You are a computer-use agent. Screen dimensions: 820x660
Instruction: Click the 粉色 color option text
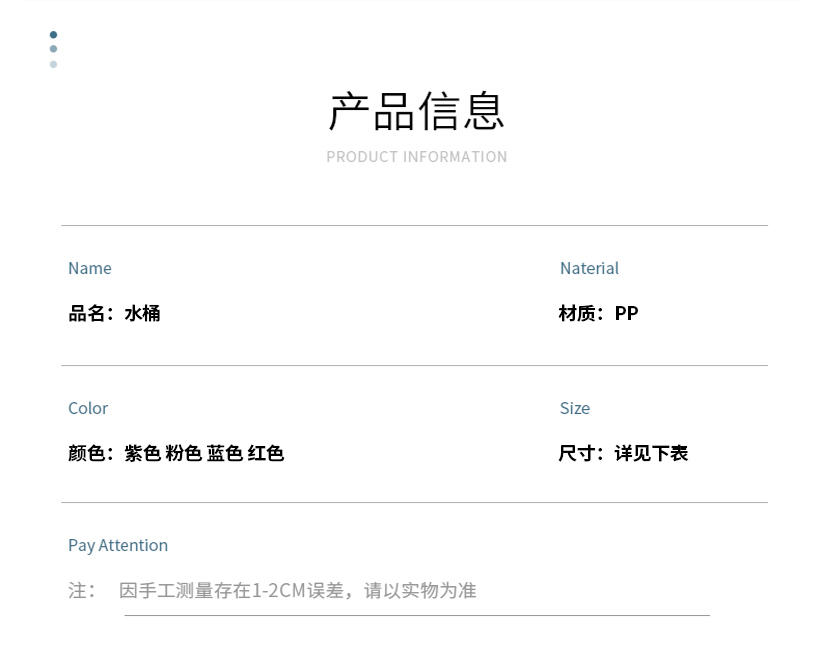(184, 453)
